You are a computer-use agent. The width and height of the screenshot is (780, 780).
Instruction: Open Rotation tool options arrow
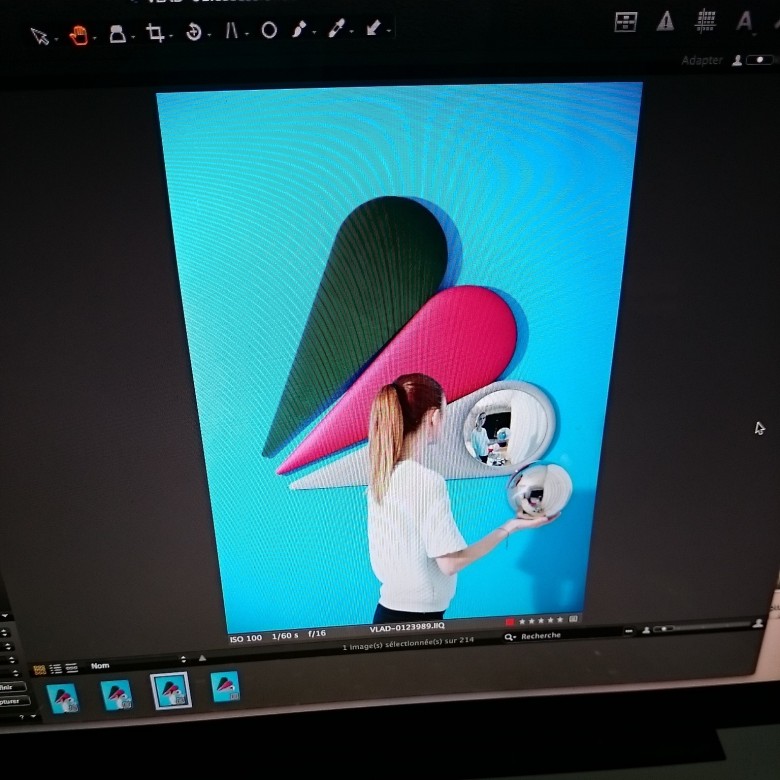point(209,35)
